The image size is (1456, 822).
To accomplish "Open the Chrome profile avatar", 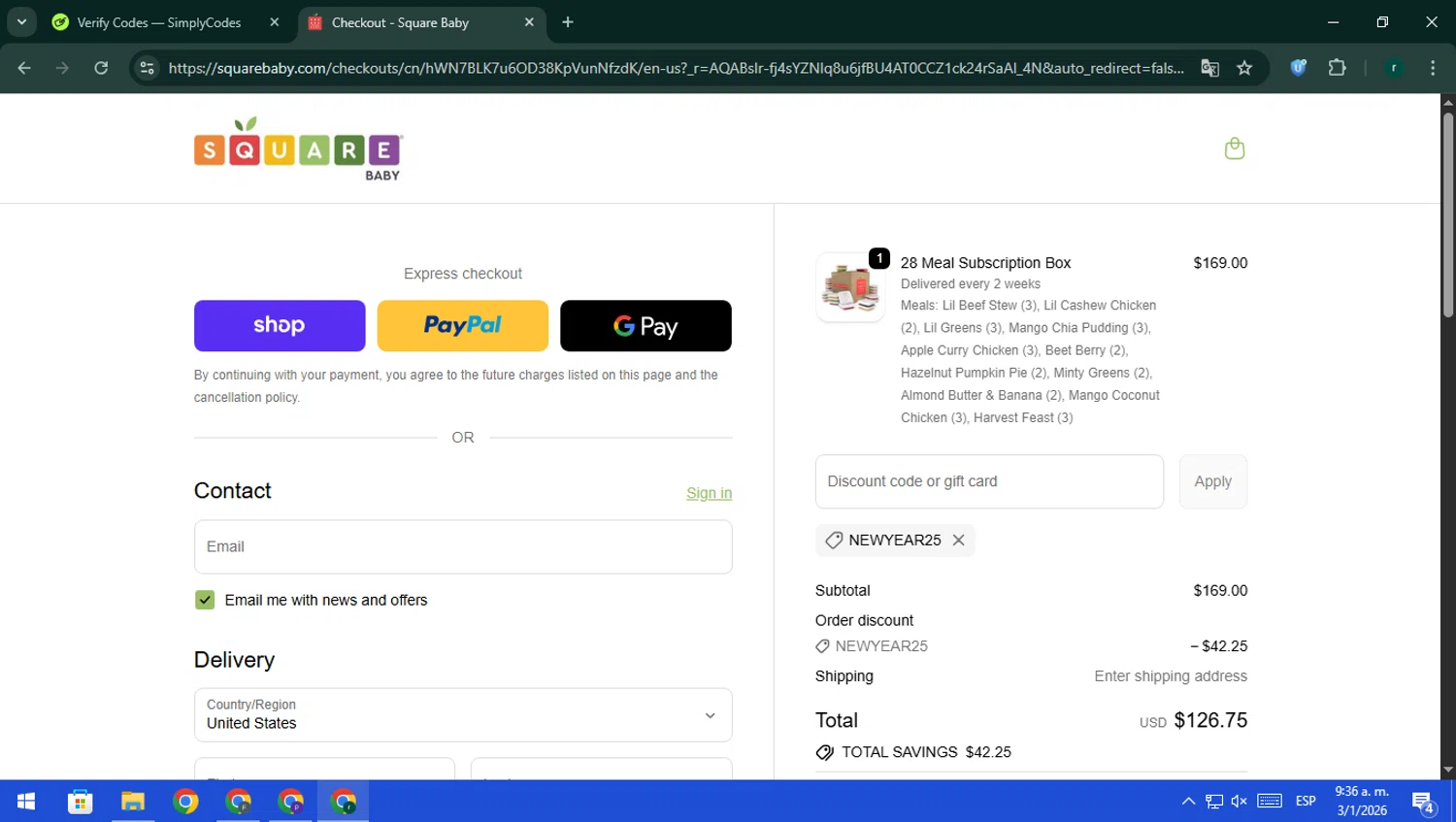I will pos(1394,68).
